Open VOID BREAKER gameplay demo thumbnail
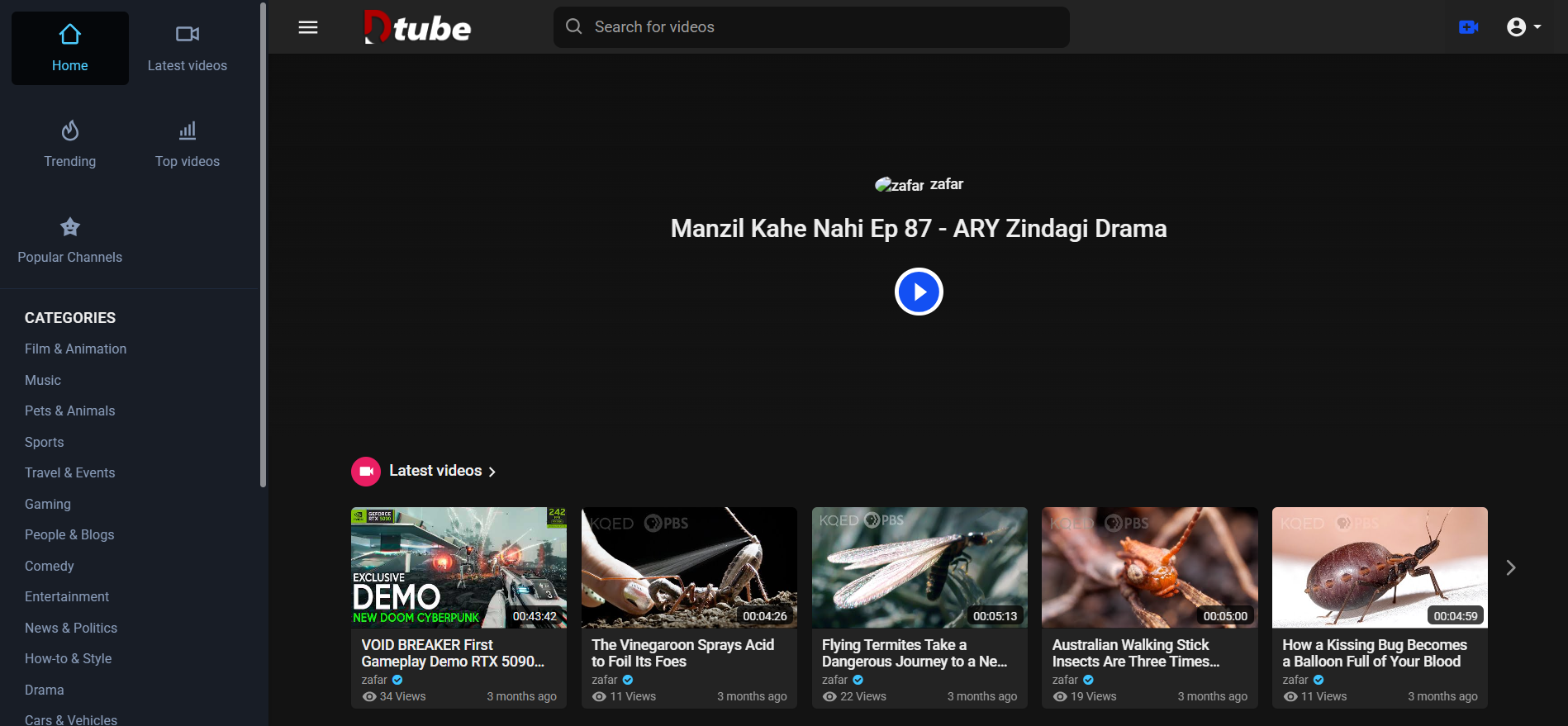Screen dimensions: 1568x726 [459, 567]
